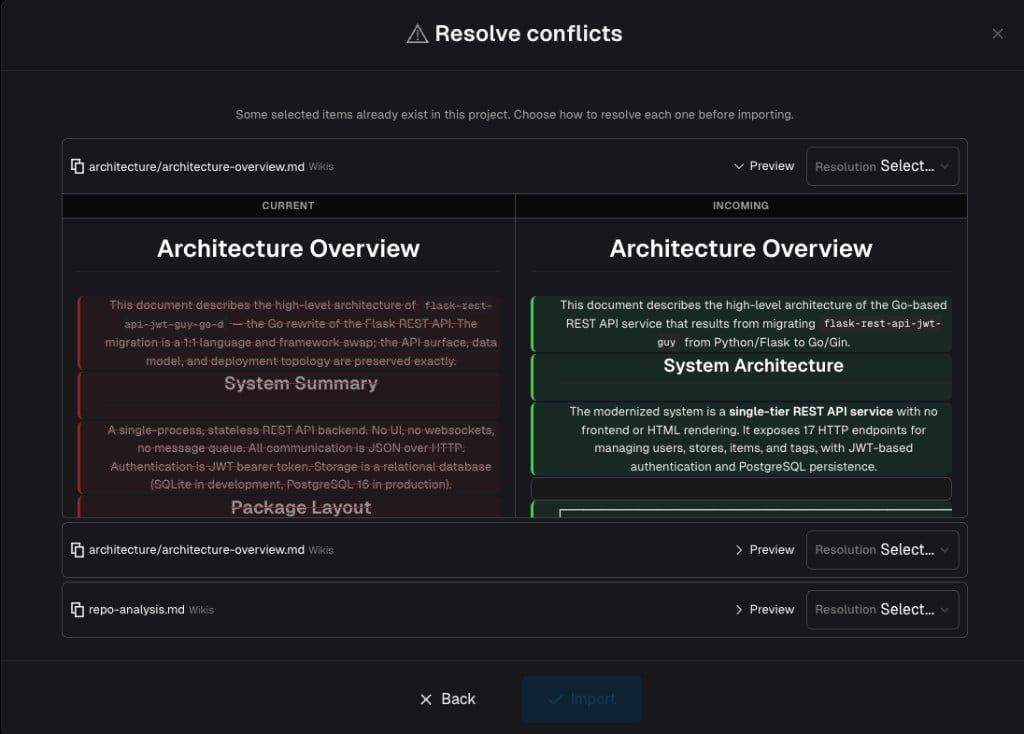Close the Resolve conflicts dialog
This screenshot has height=734, width=1024.
coord(997,33)
